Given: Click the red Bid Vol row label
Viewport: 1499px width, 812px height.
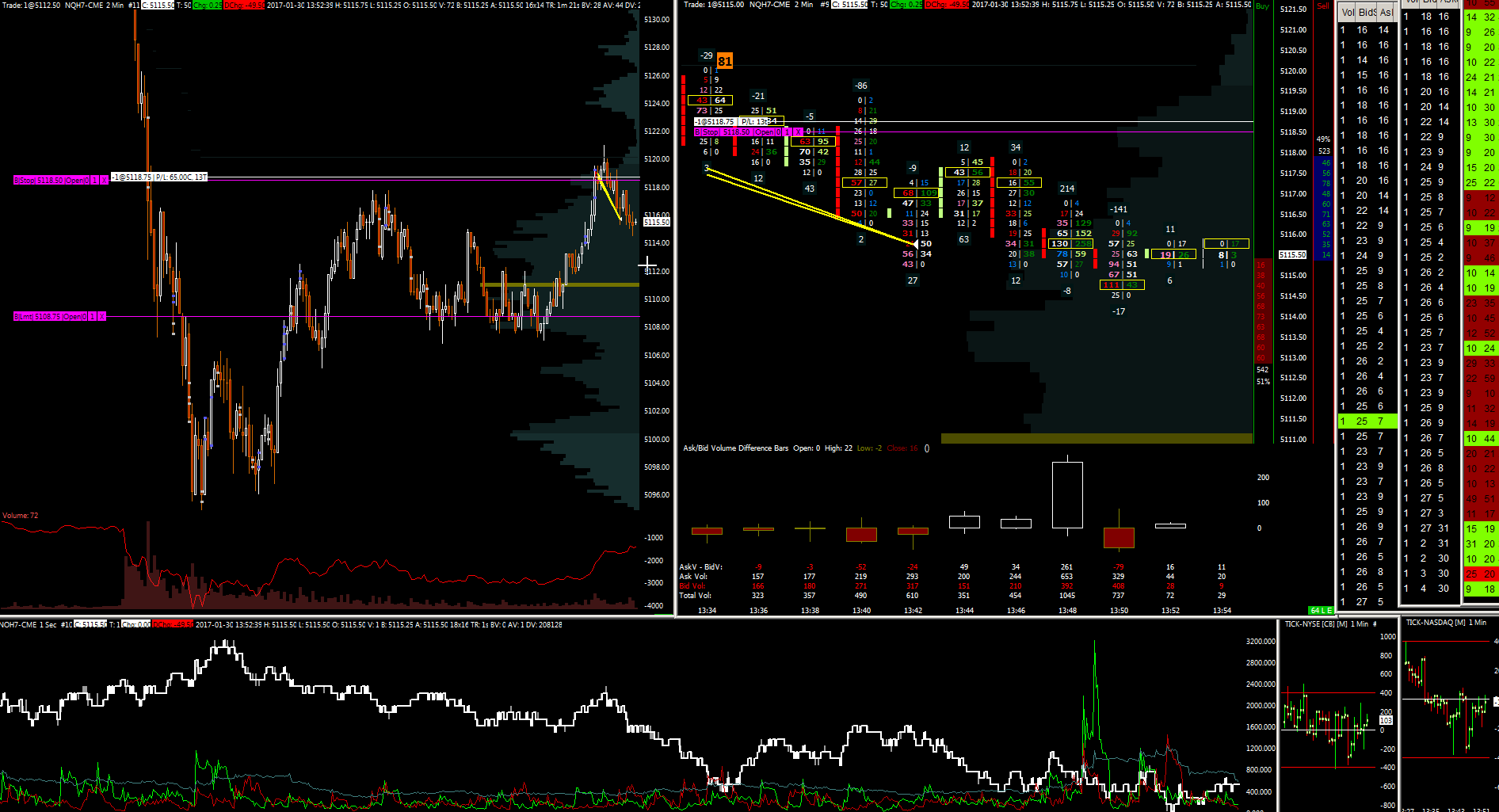Looking at the screenshot, I should click(x=692, y=586).
